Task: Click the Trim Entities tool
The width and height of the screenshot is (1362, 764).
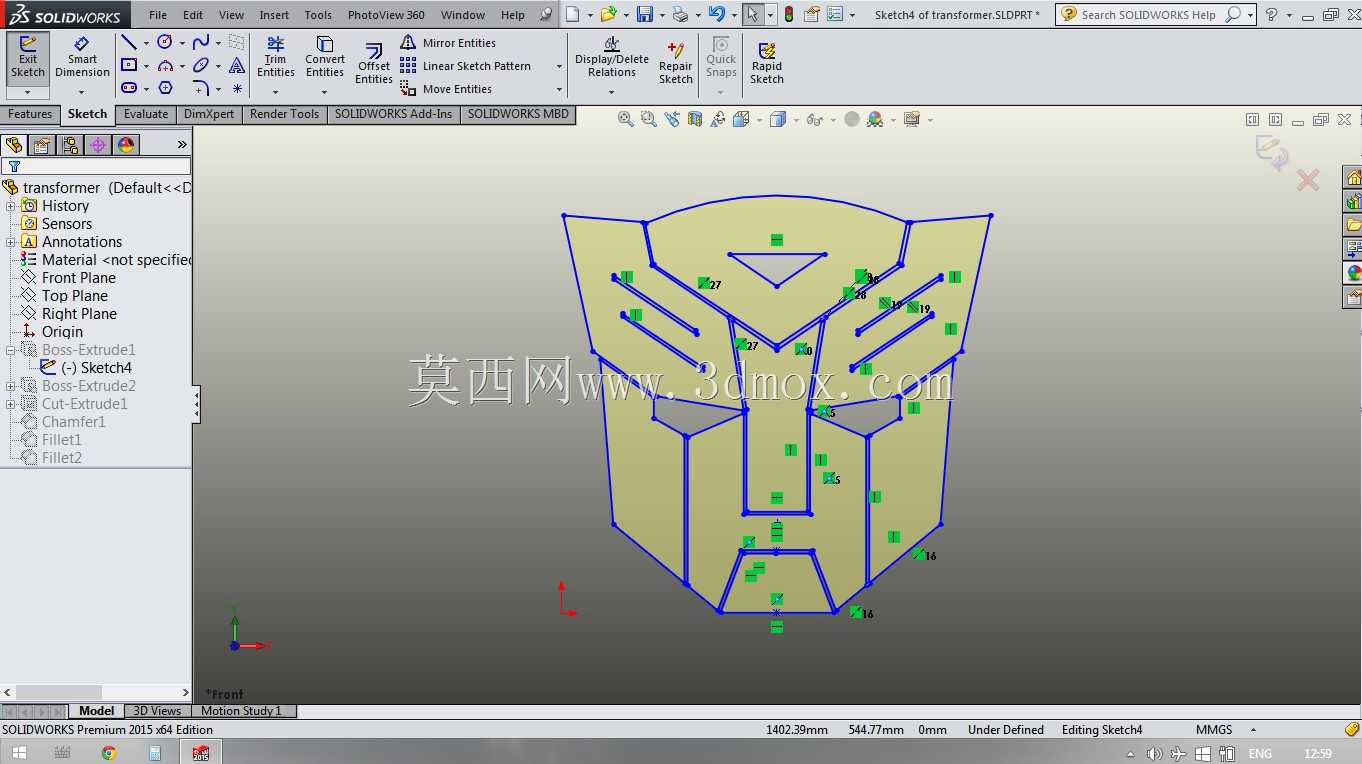Action: click(275, 57)
